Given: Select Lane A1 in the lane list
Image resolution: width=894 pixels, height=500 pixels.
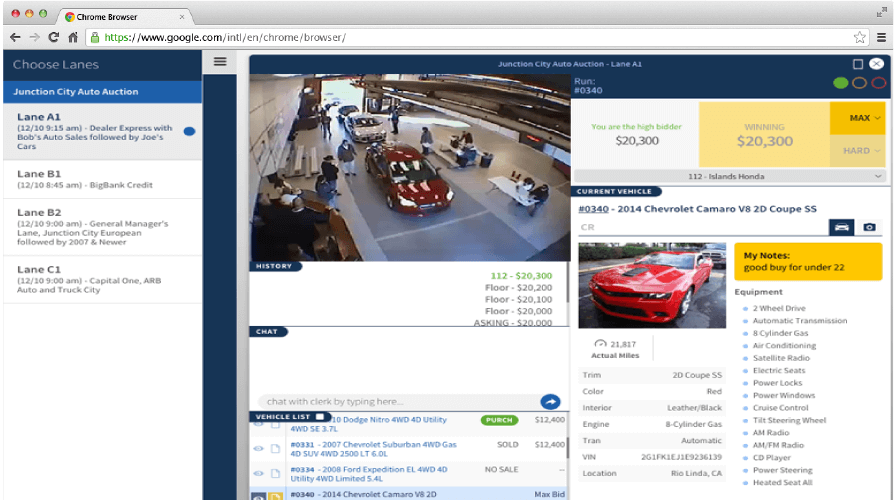Looking at the screenshot, I should 103,131.
